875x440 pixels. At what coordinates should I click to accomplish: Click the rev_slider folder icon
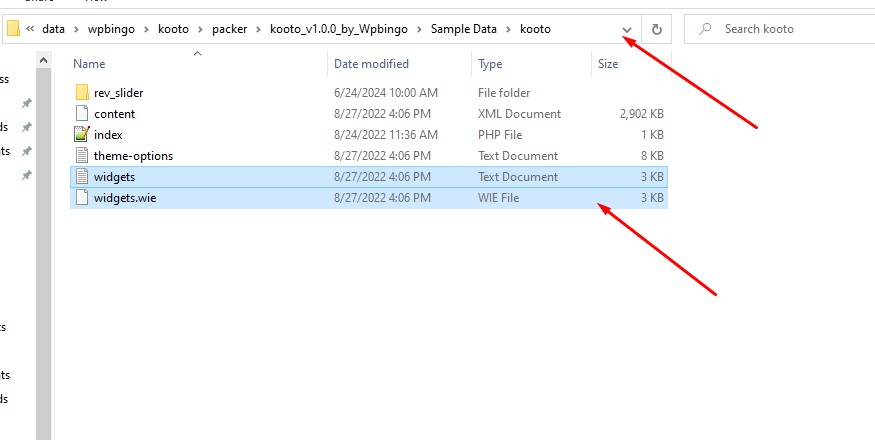[82, 93]
